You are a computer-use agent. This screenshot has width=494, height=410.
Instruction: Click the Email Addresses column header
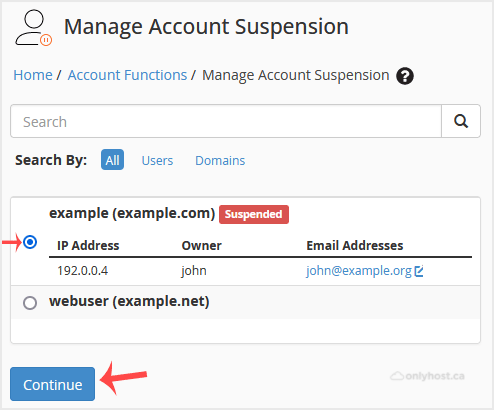coord(355,246)
